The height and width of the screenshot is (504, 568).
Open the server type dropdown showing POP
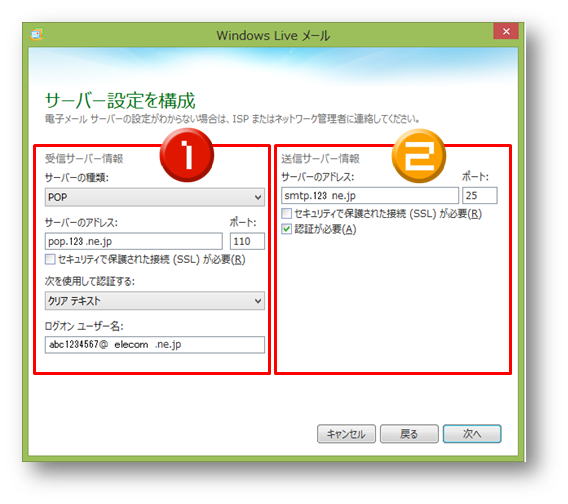[x=155, y=197]
